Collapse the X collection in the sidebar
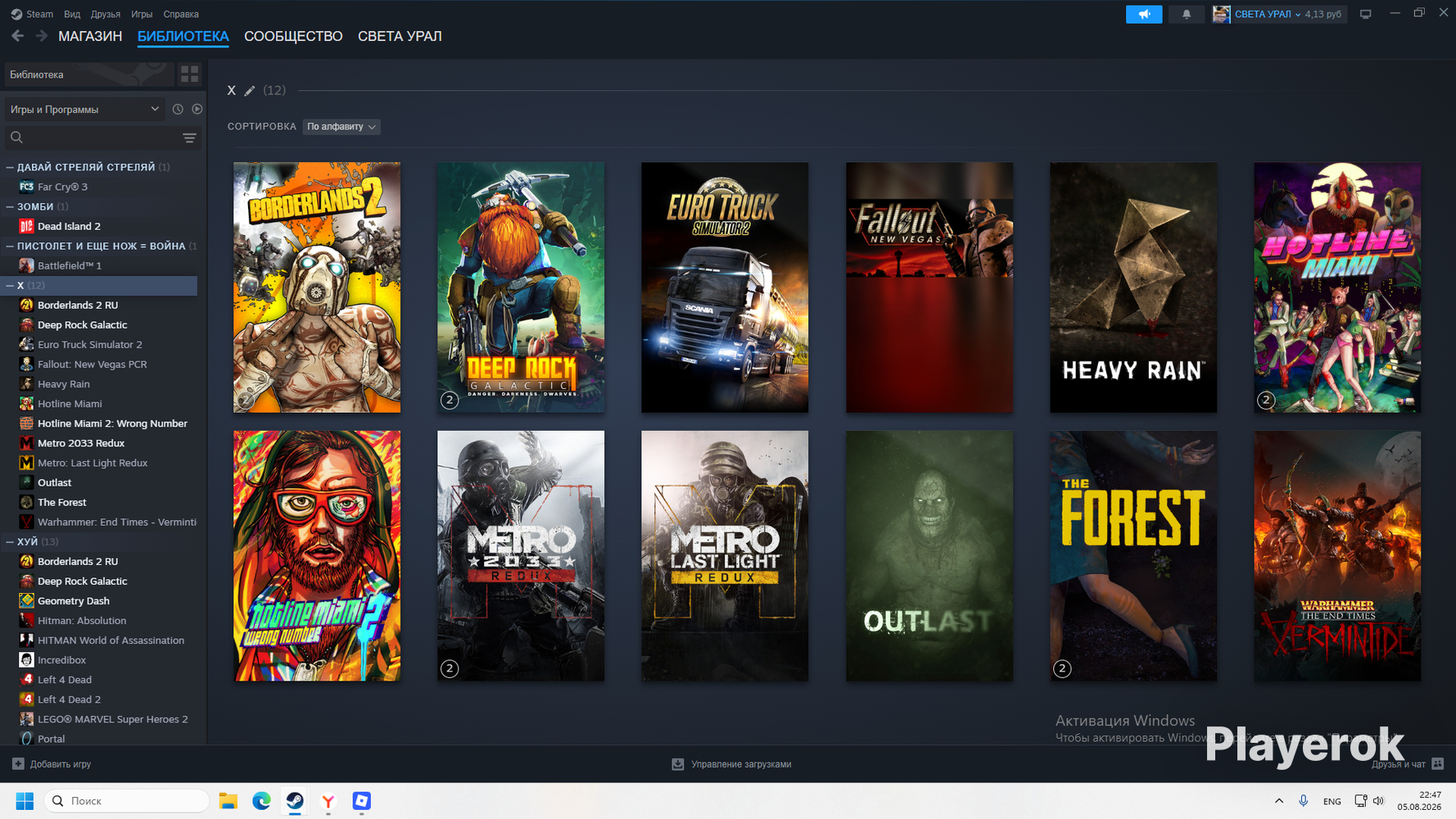This screenshot has width=1456, height=819. (x=10, y=285)
